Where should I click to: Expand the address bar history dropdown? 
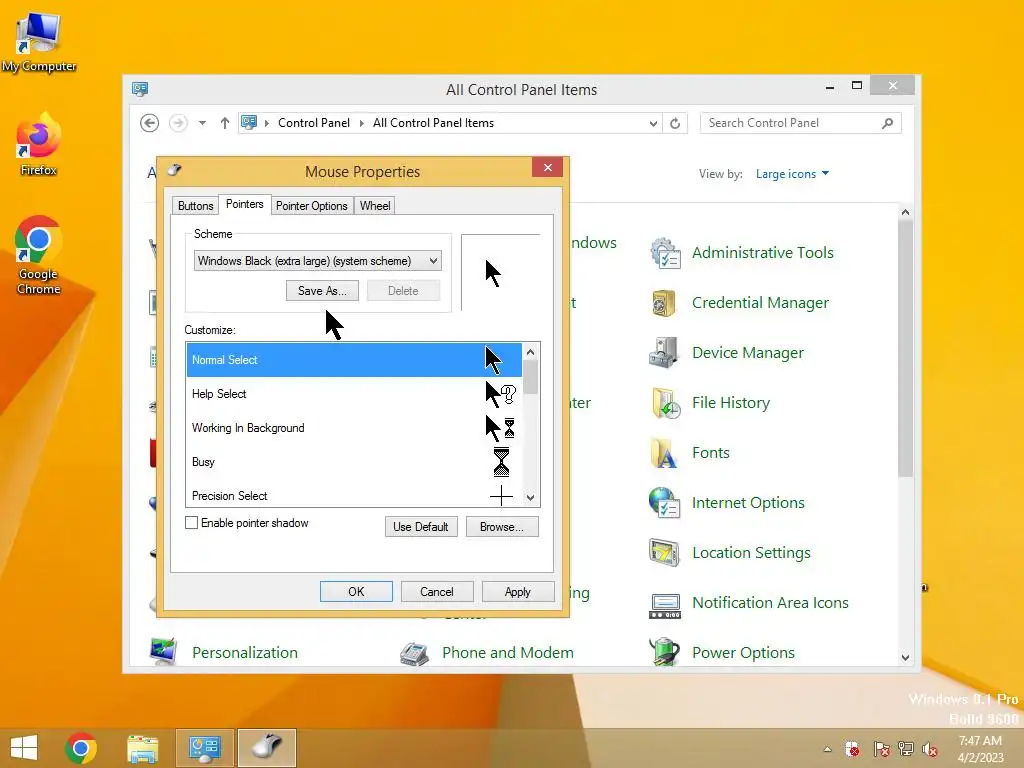pyautogui.click(x=652, y=123)
